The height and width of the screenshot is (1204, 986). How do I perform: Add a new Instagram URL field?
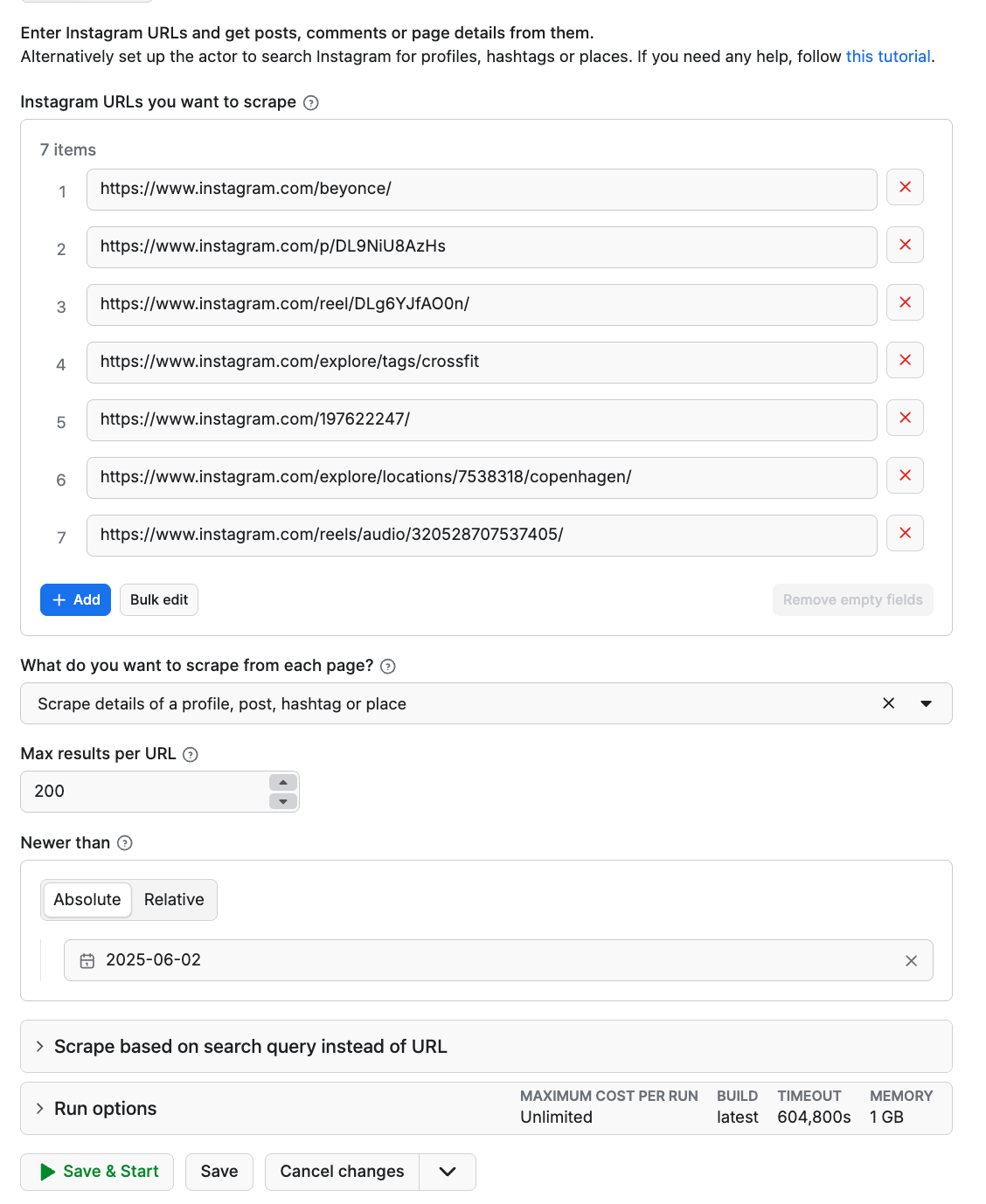75,599
